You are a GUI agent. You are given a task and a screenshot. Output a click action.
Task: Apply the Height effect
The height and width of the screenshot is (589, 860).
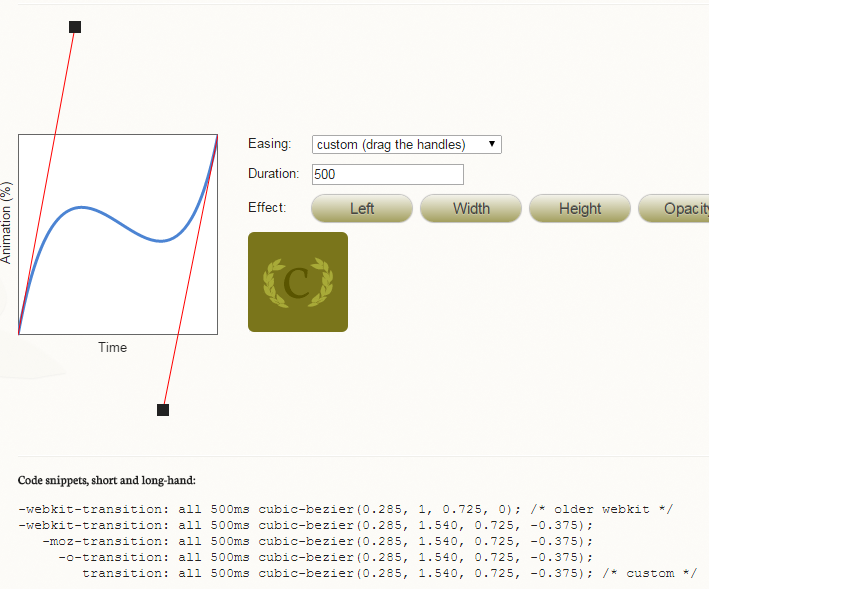pos(580,208)
